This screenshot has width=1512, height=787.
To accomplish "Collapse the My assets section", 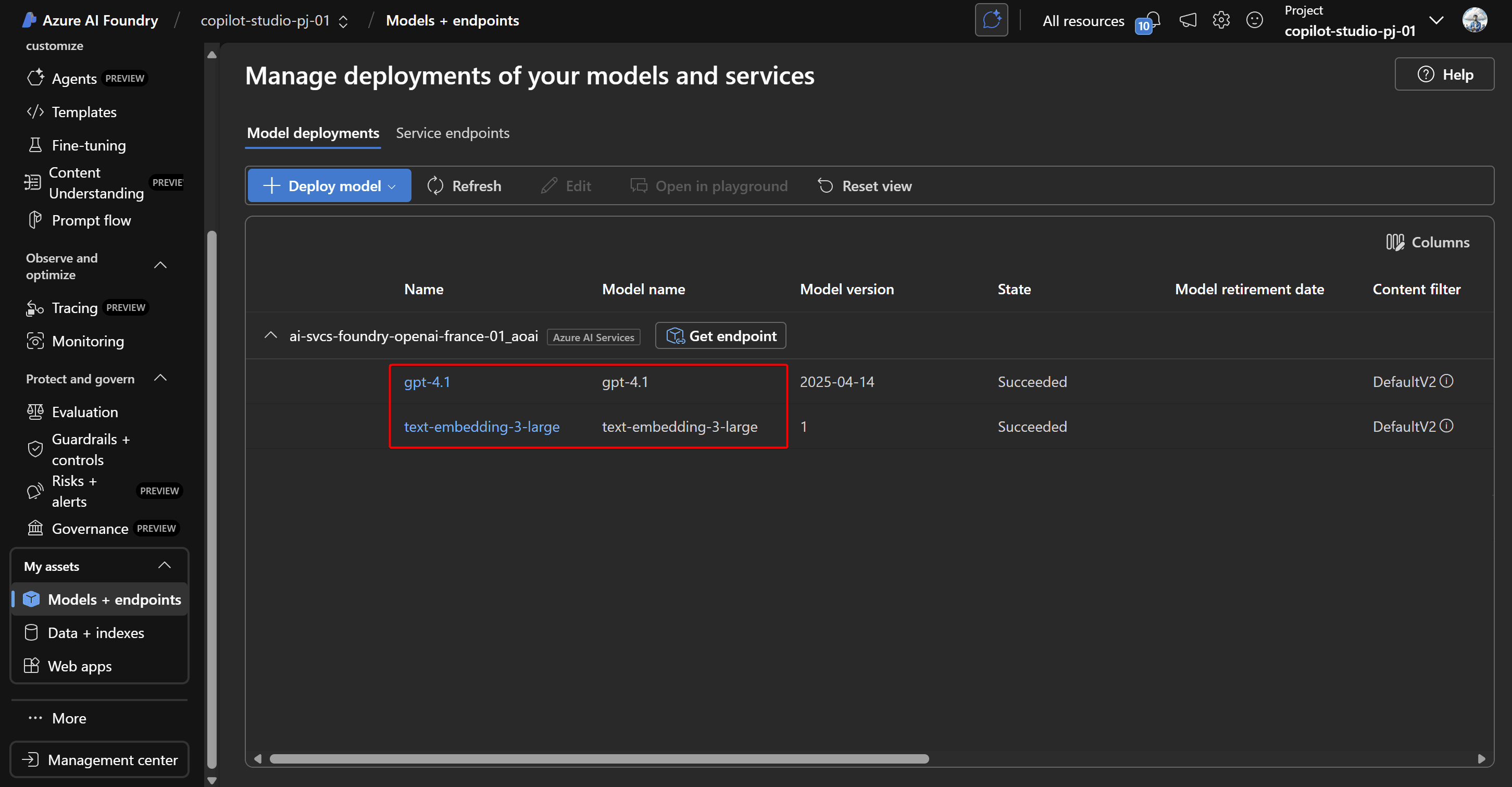I will pos(165,565).
